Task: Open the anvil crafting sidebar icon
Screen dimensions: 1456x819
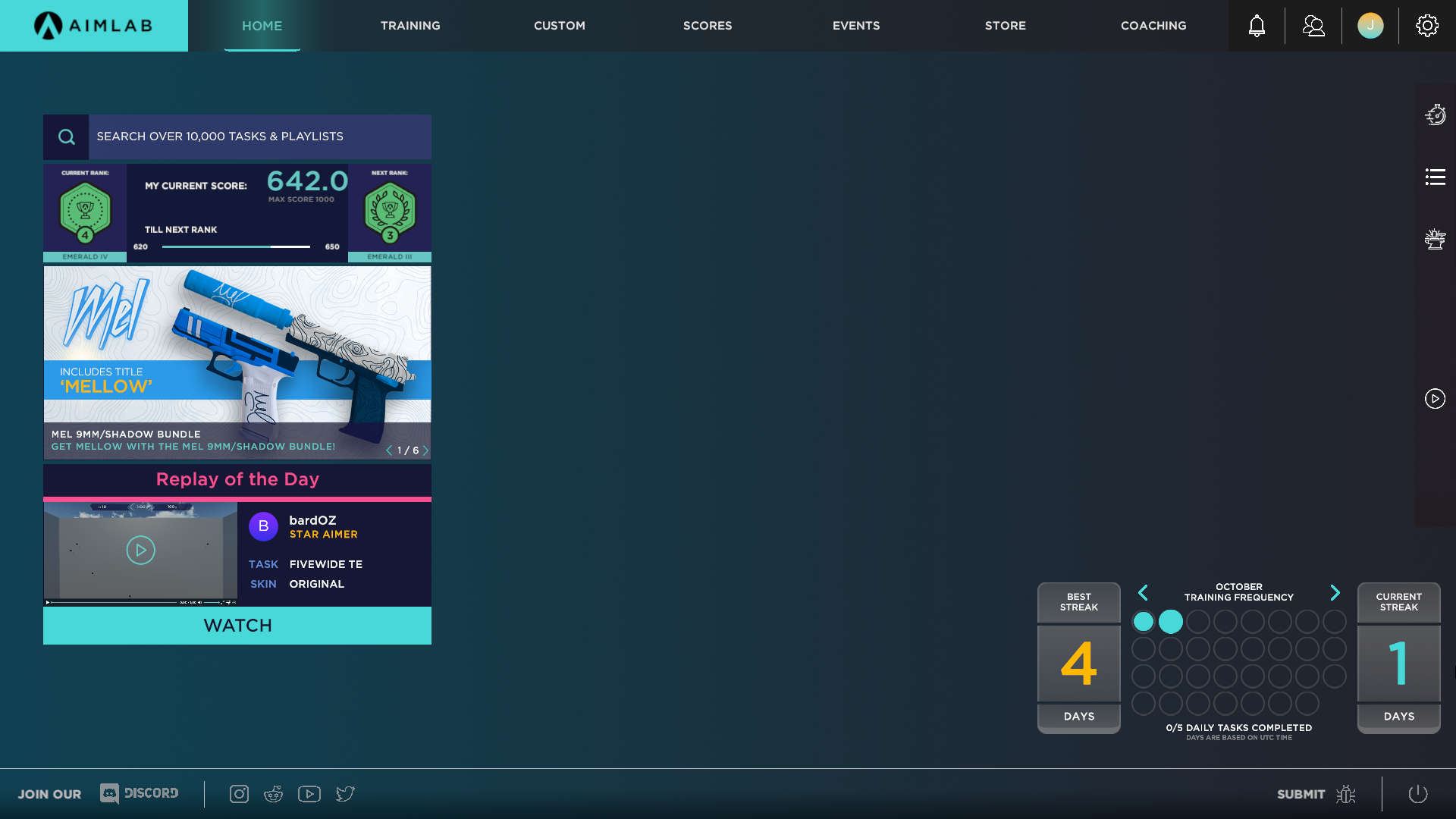Action: [x=1435, y=239]
